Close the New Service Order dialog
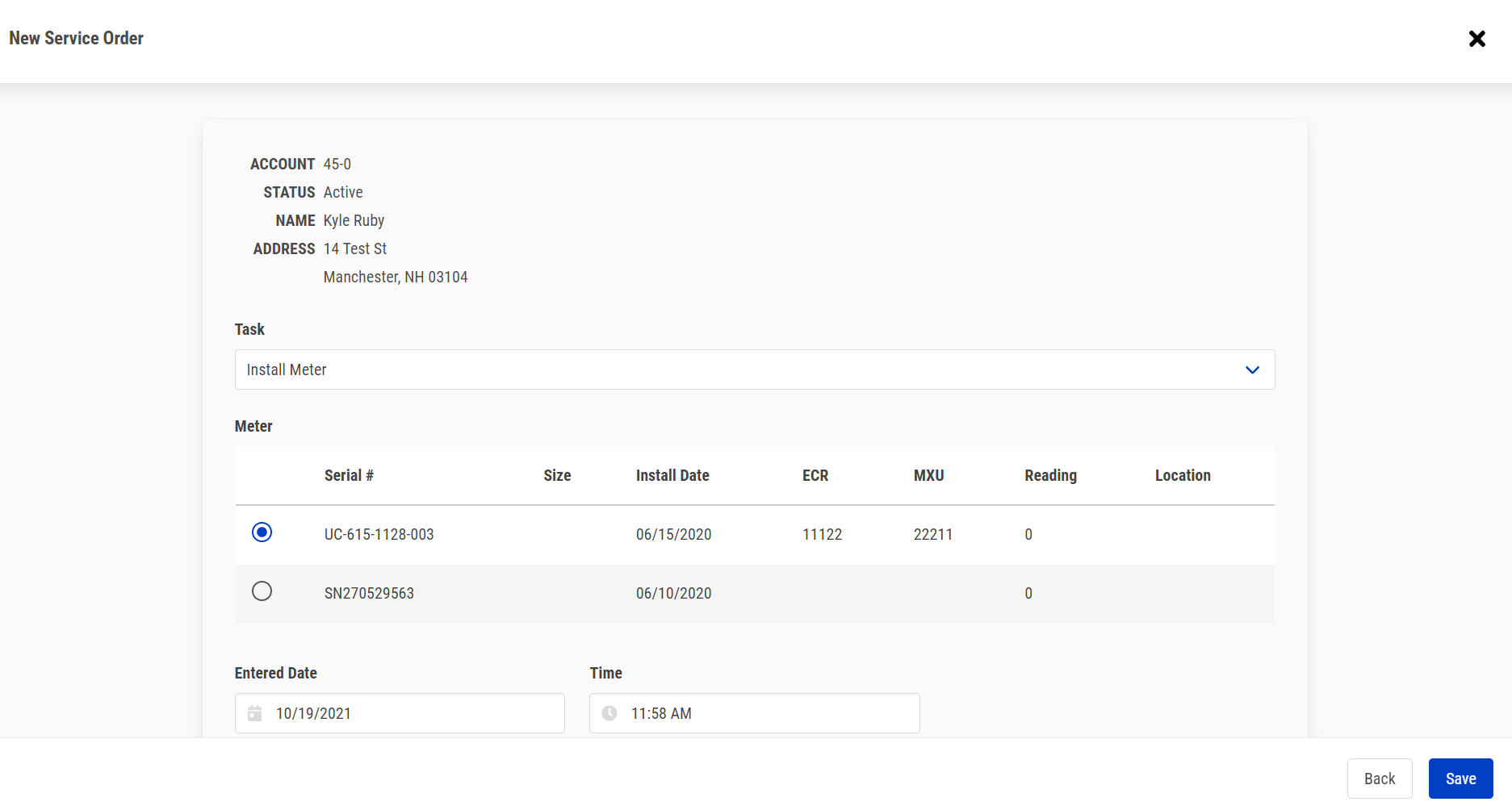 (x=1476, y=39)
